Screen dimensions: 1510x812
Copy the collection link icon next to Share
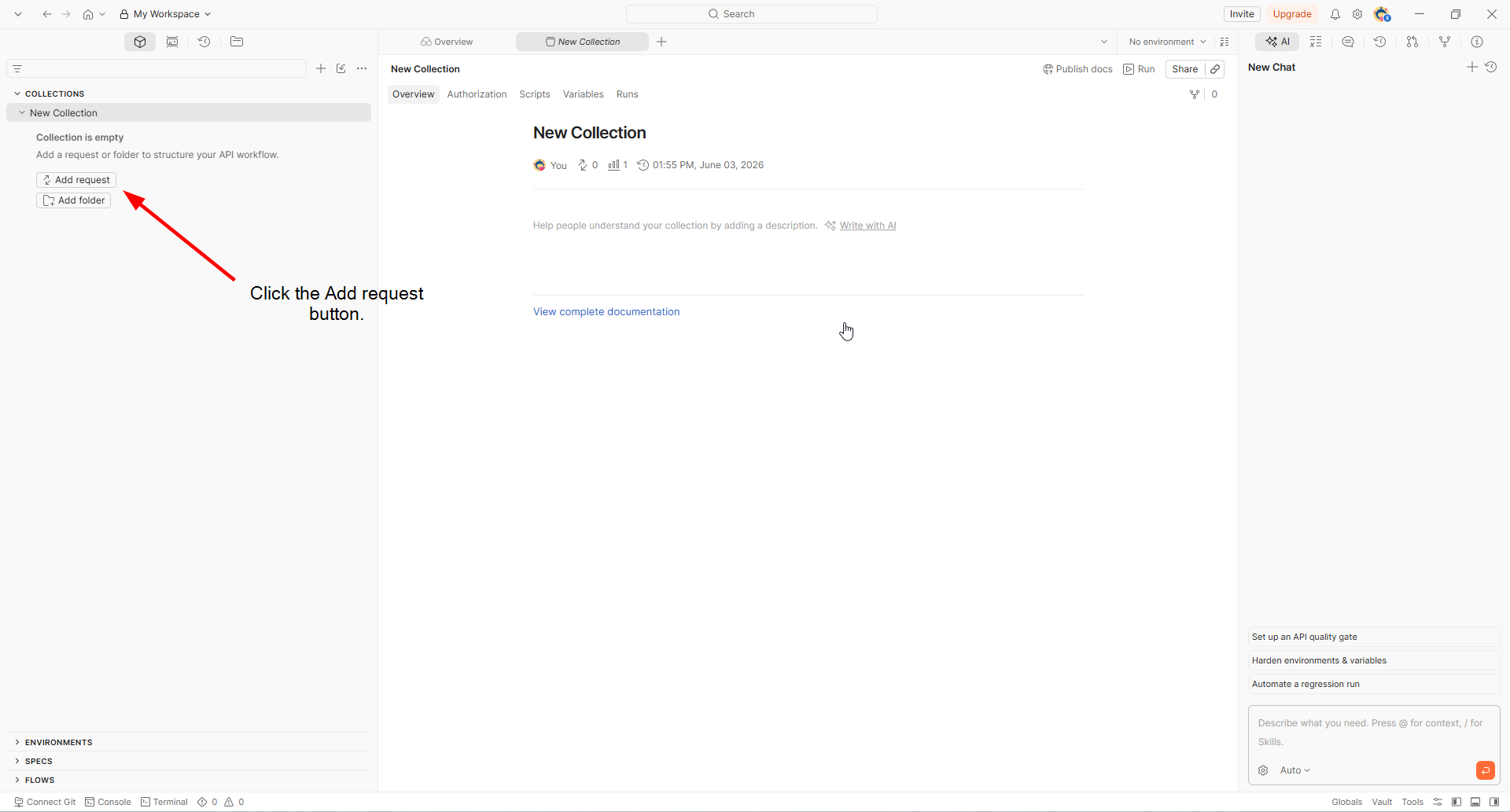tap(1215, 69)
